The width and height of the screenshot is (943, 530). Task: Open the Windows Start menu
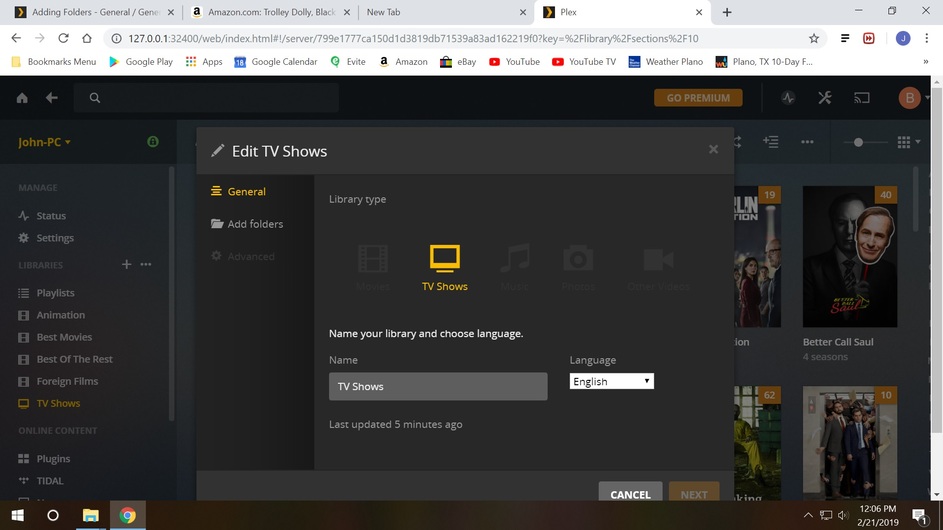coord(17,516)
